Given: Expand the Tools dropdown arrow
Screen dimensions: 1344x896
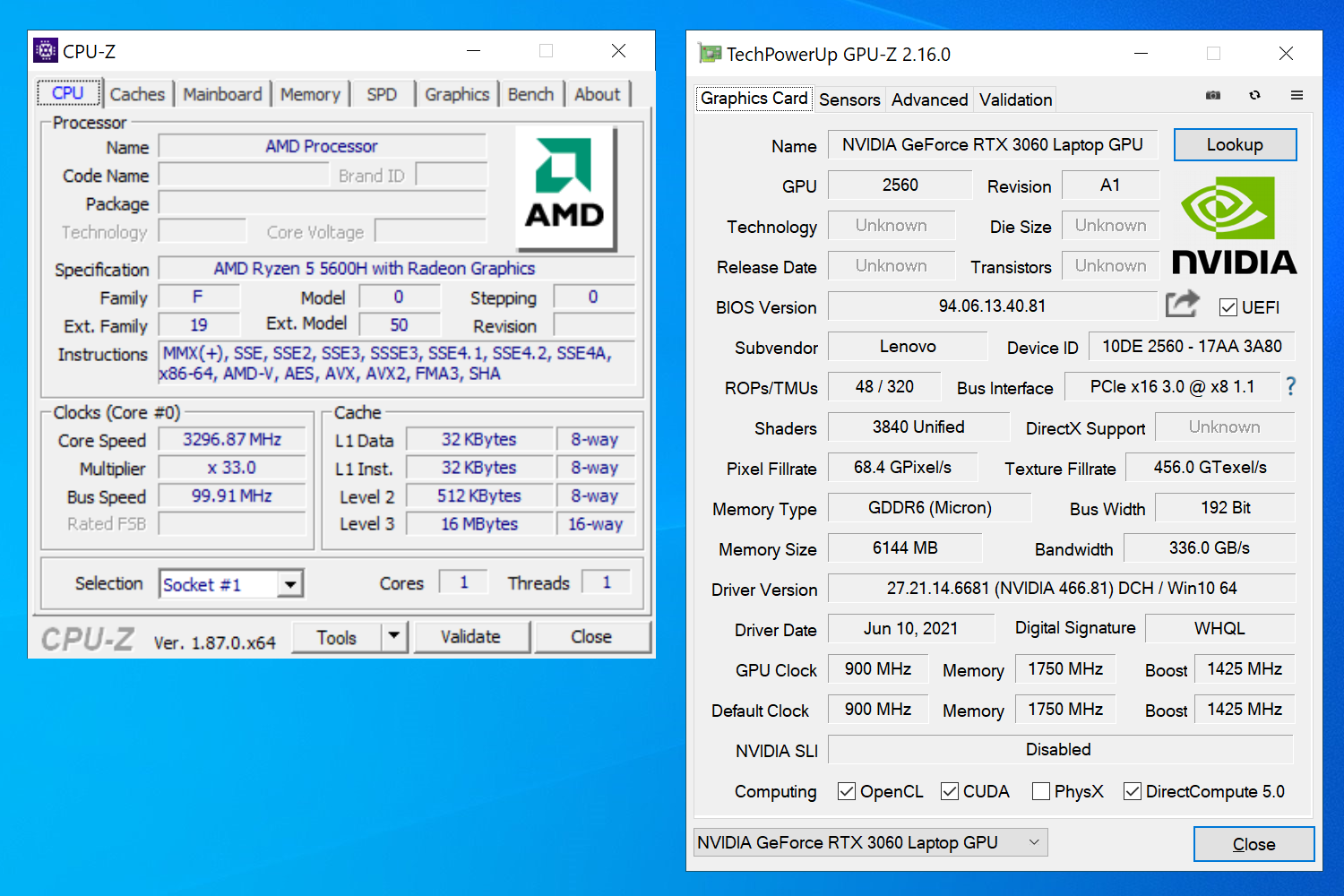Looking at the screenshot, I should pos(393,636).
